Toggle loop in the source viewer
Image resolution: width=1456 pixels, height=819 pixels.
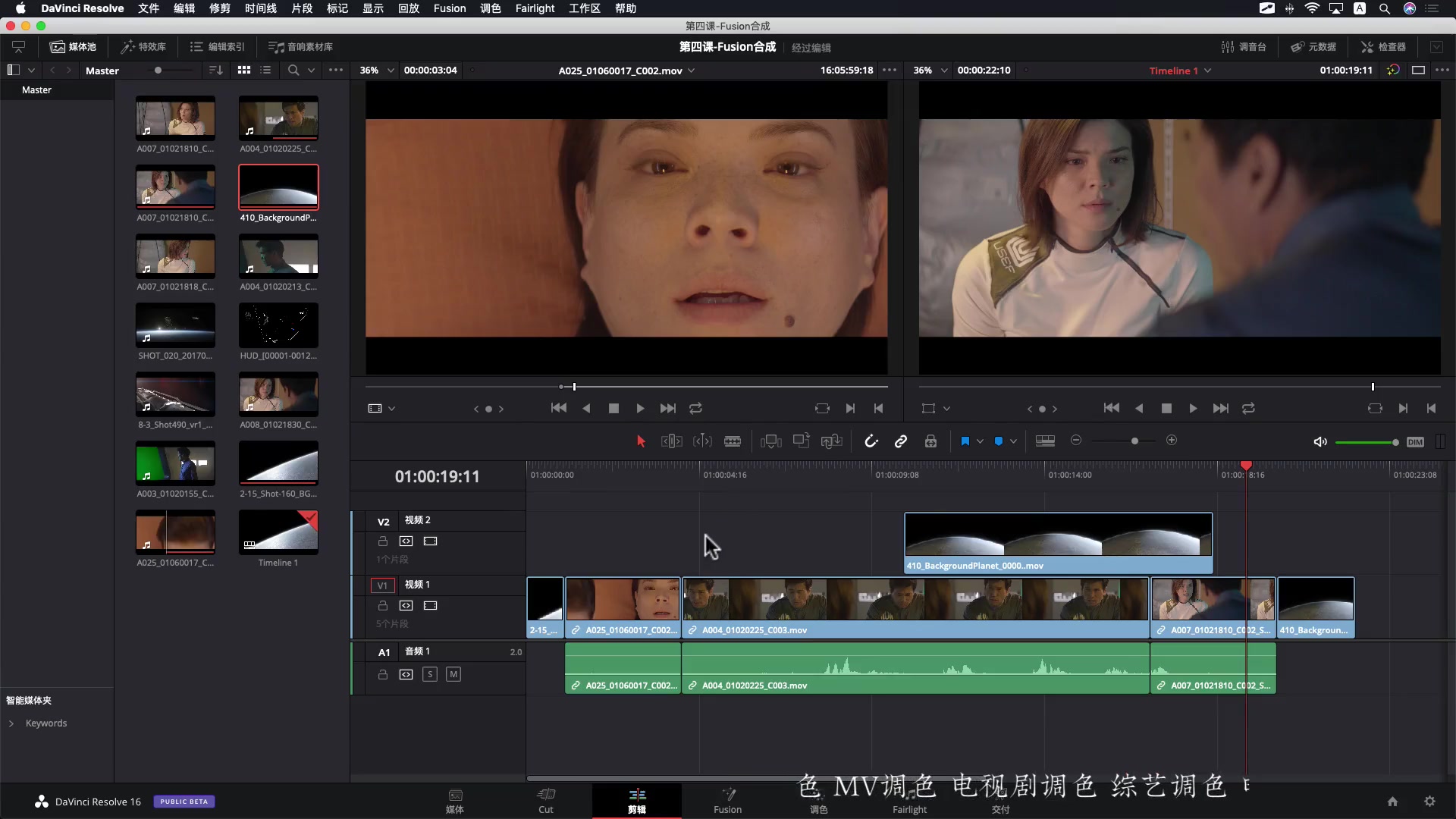(695, 409)
